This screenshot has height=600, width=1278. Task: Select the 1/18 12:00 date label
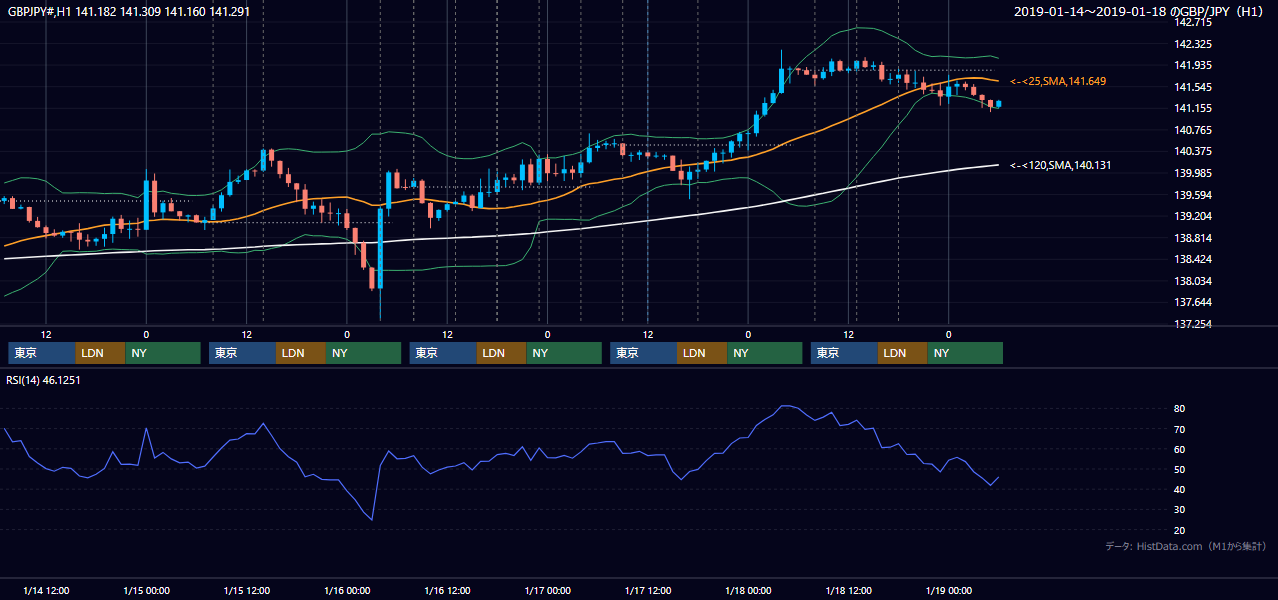tap(849, 590)
